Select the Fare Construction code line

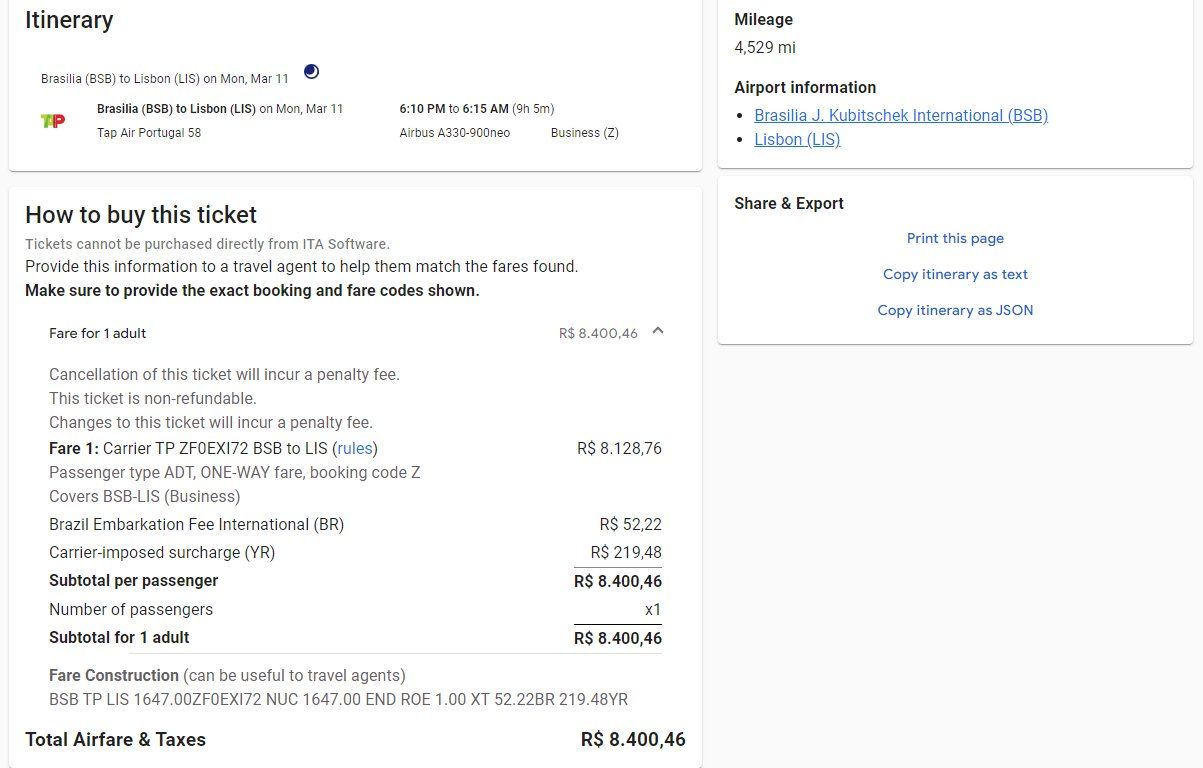pos(338,700)
